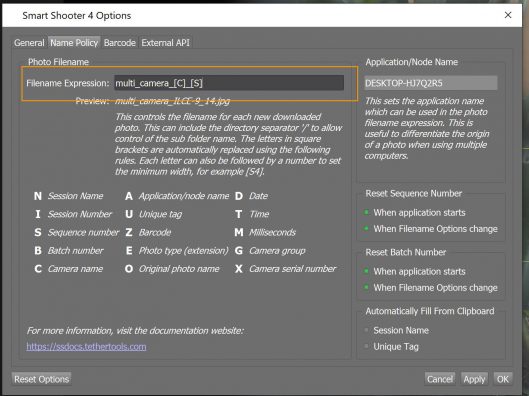
Task: Open the External API tab
Action: (x=165, y=43)
